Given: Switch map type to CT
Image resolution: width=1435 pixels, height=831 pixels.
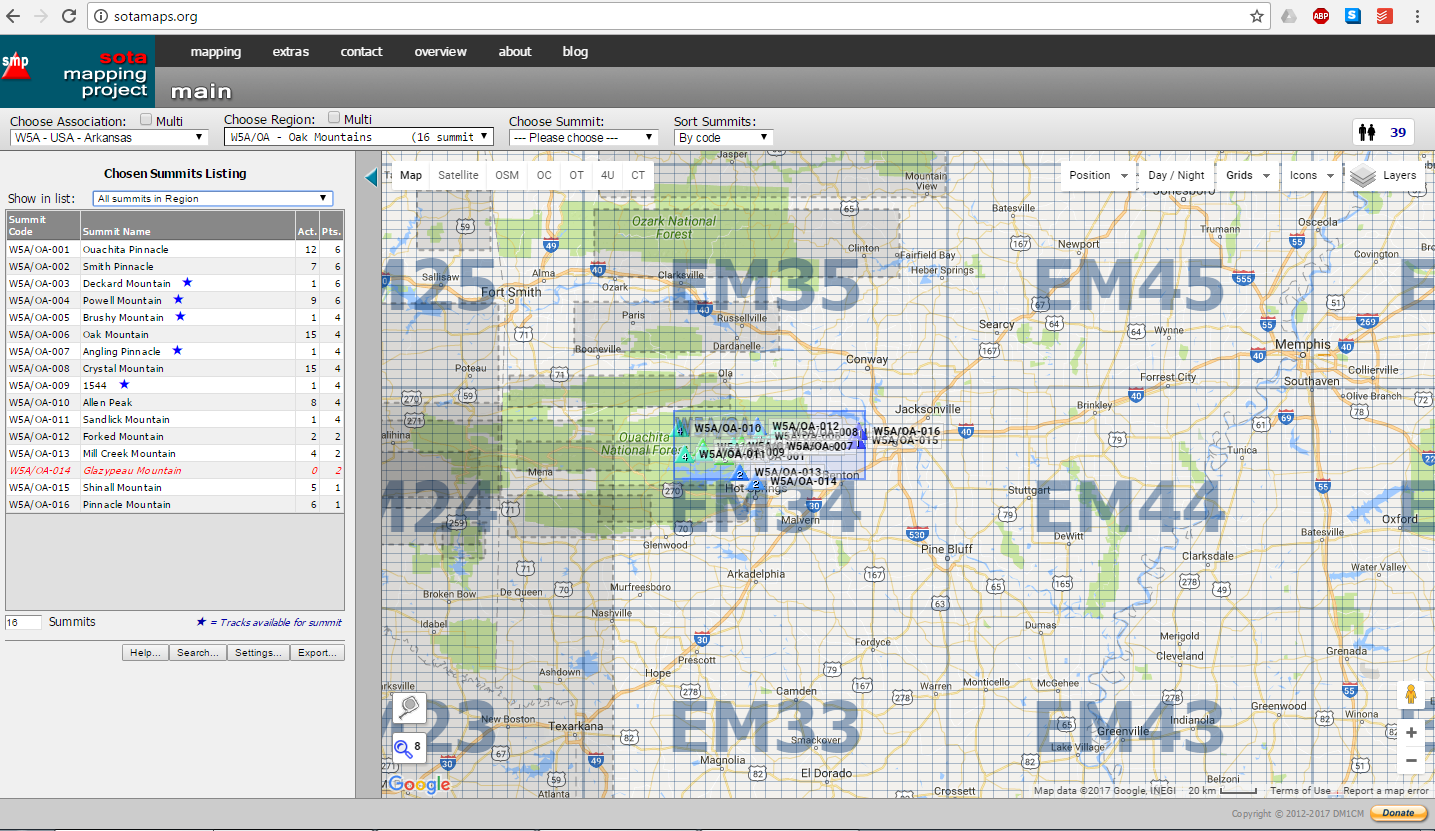Looking at the screenshot, I should click(638, 175).
